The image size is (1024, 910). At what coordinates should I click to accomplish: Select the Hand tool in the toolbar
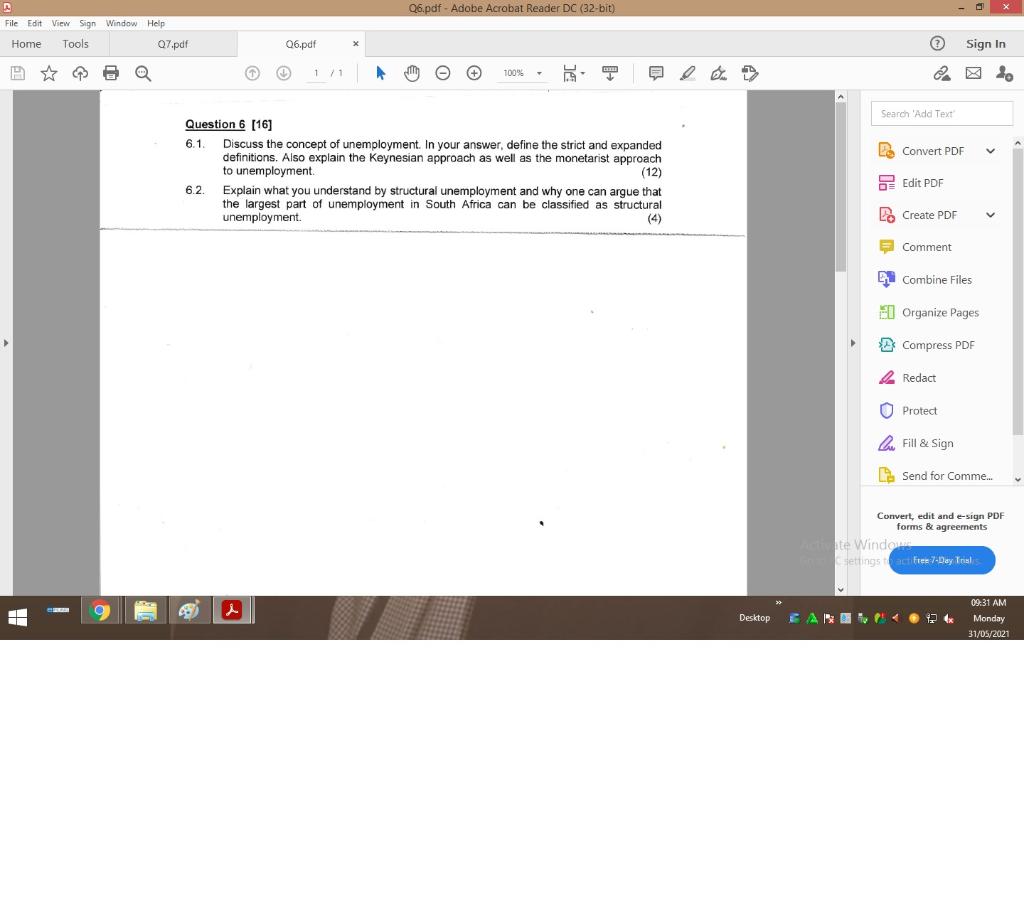[x=412, y=72]
